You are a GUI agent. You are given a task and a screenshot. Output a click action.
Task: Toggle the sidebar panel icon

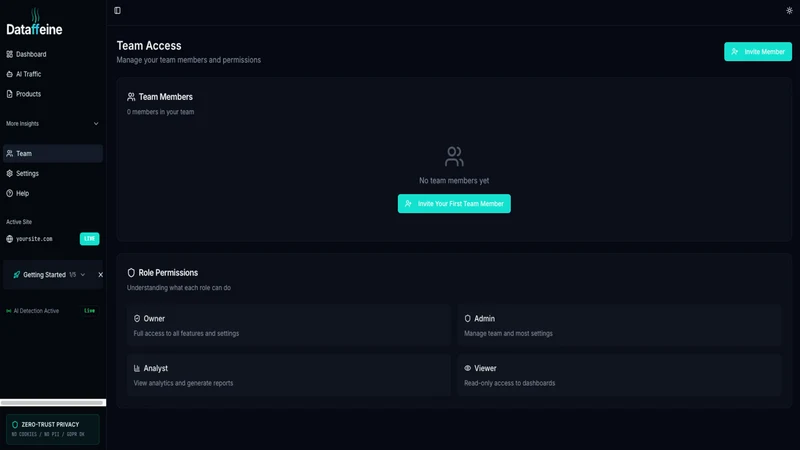(x=117, y=10)
